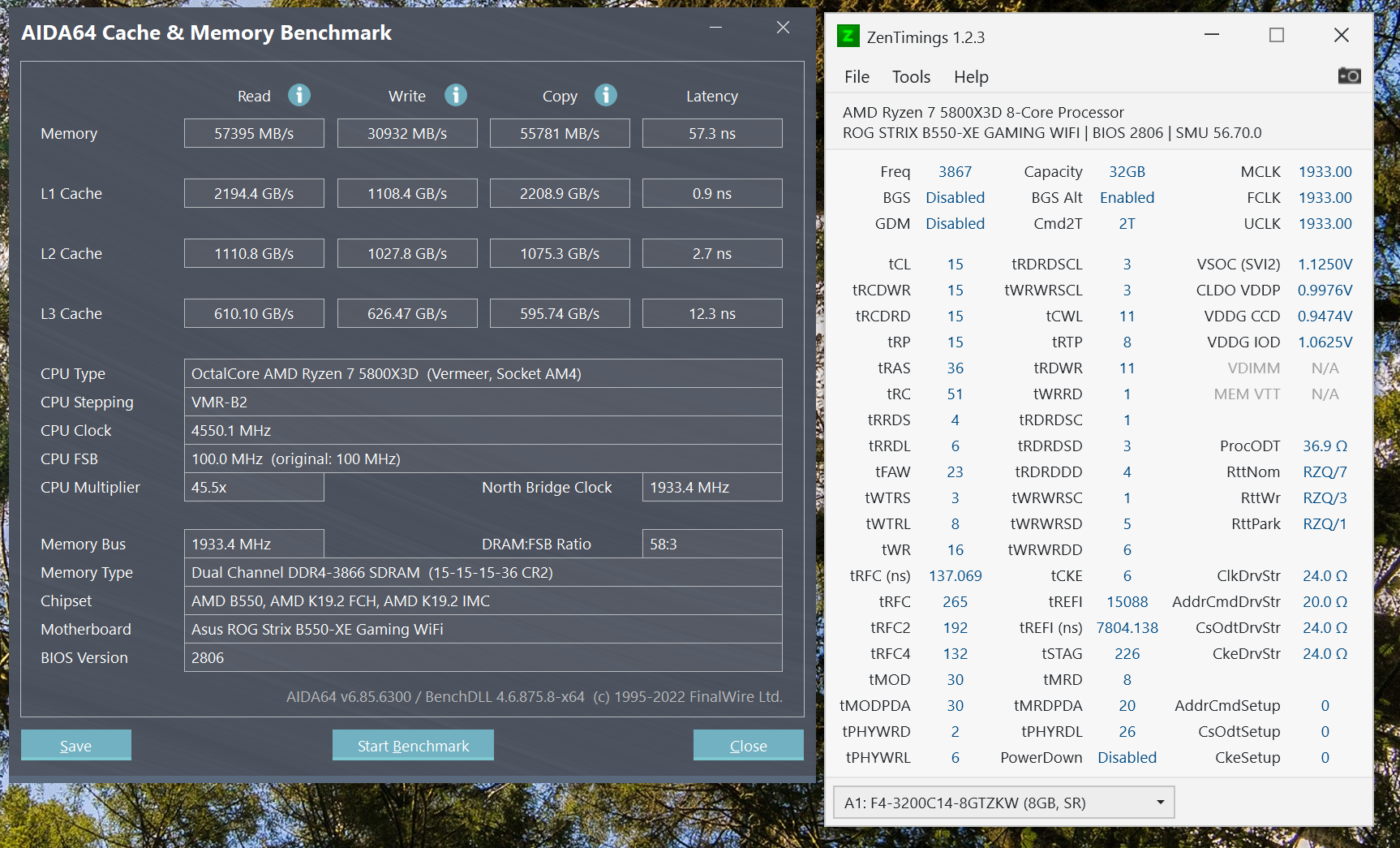
Task: Start the AIDA64 benchmark
Action: (x=413, y=745)
